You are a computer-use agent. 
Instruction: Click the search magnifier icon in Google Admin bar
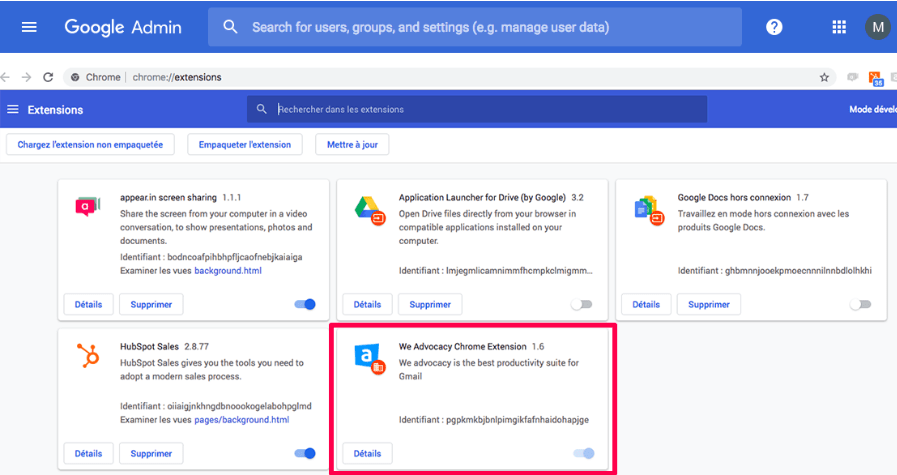tap(230, 26)
